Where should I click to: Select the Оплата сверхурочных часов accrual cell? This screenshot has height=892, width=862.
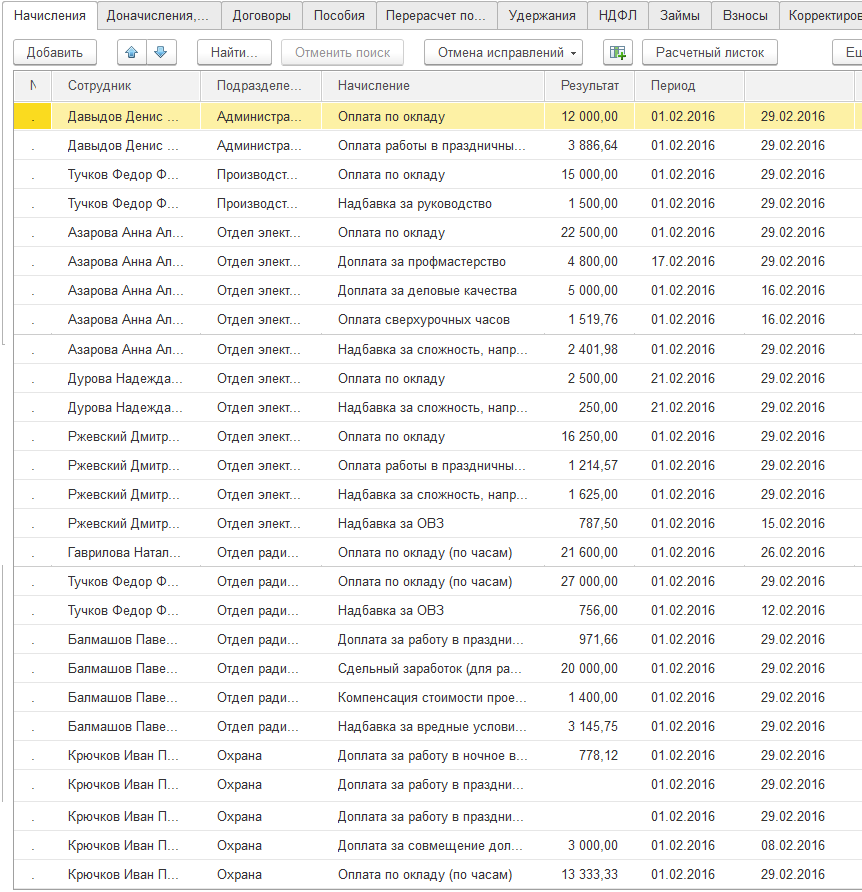pos(424,320)
